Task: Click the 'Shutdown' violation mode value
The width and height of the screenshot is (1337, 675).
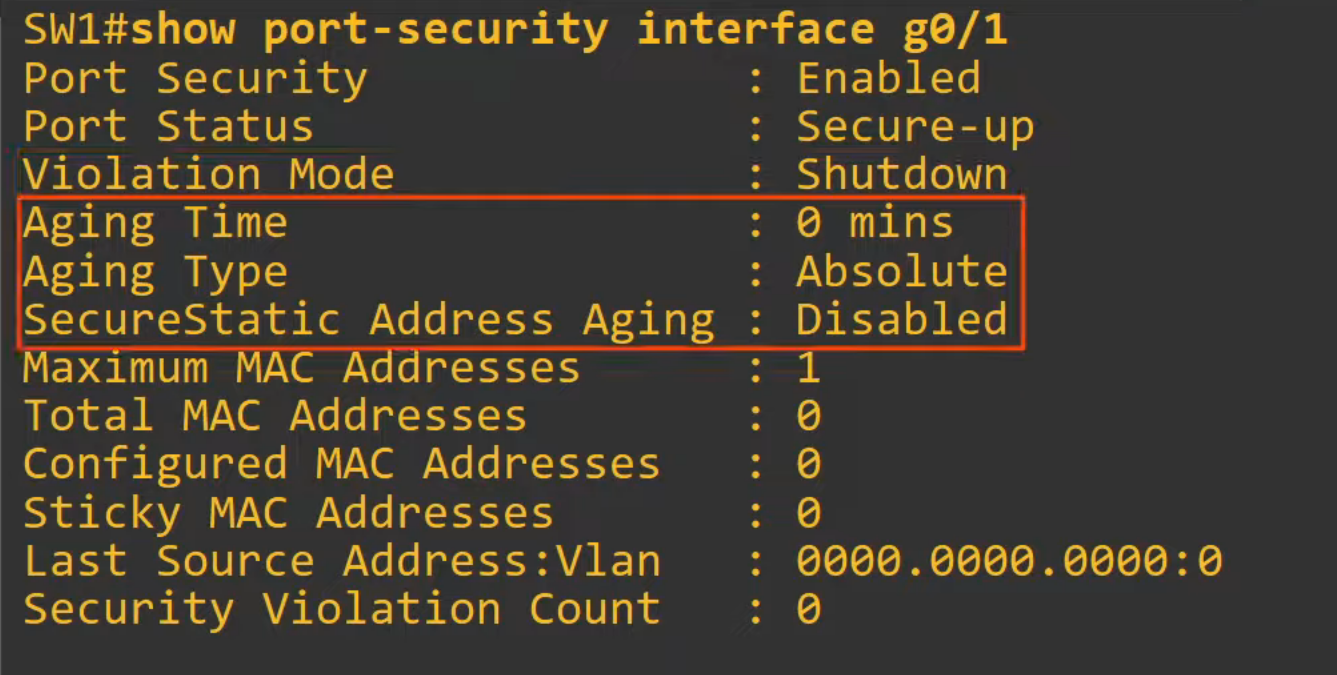Action: click(x=901, y=175)
